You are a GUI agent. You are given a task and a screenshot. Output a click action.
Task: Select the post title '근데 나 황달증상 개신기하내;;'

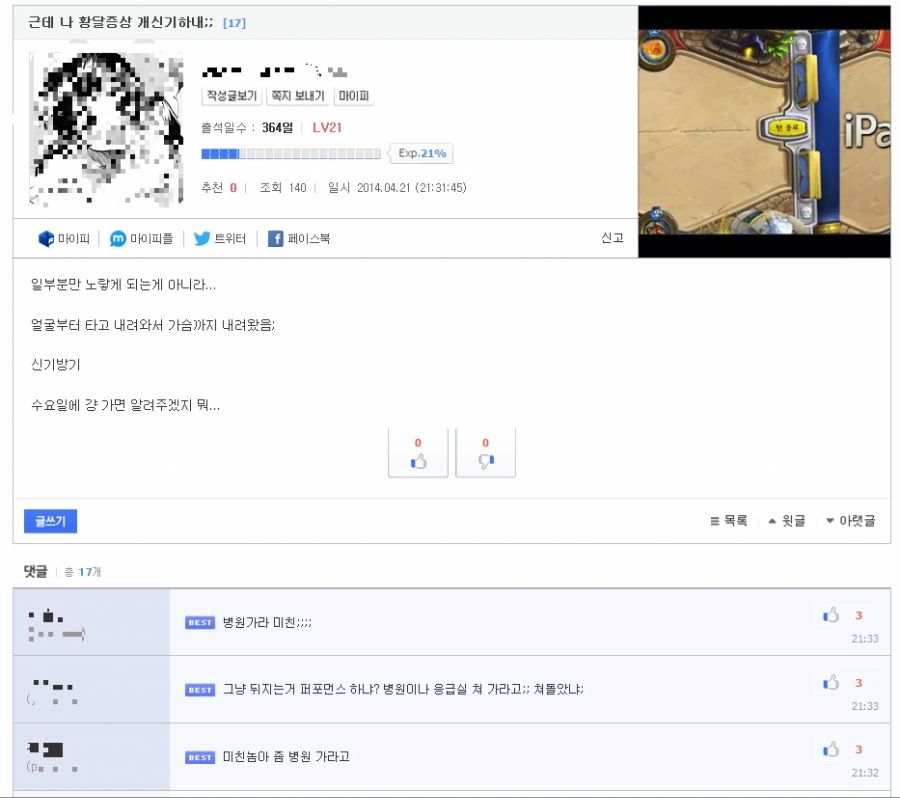[121, 22]
